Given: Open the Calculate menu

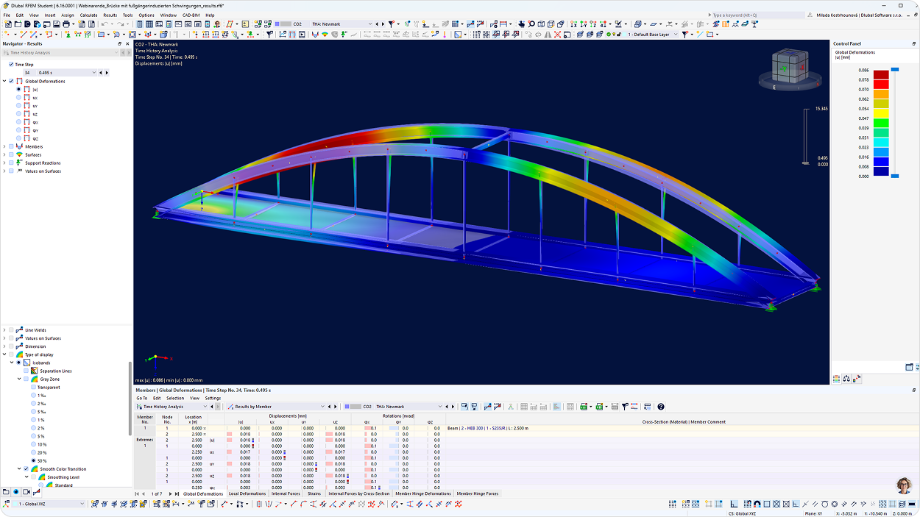Looking at the screenshot, I should [x=89, y=15].
